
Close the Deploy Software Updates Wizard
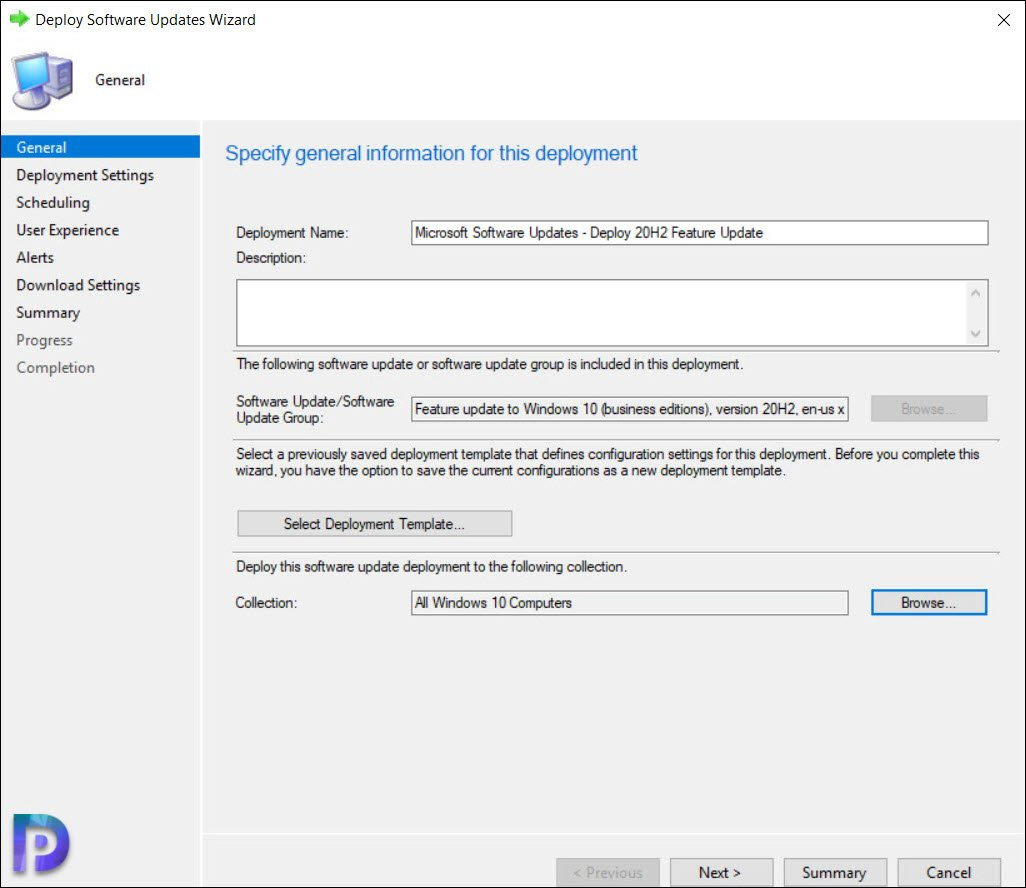click(1003, 20)
